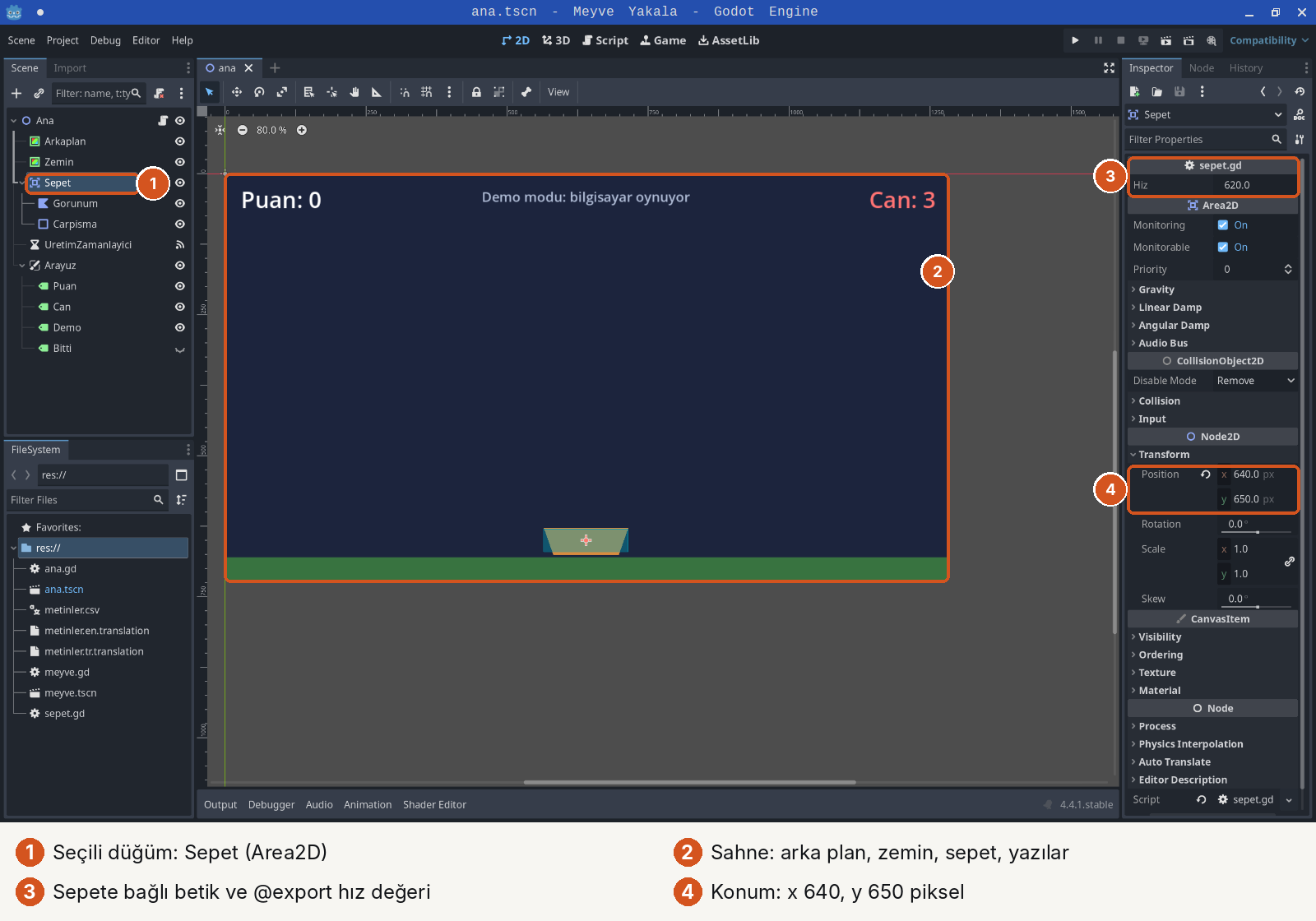
Task: Toggle visibility of Arkaplan node
Action: pos(179,141)
